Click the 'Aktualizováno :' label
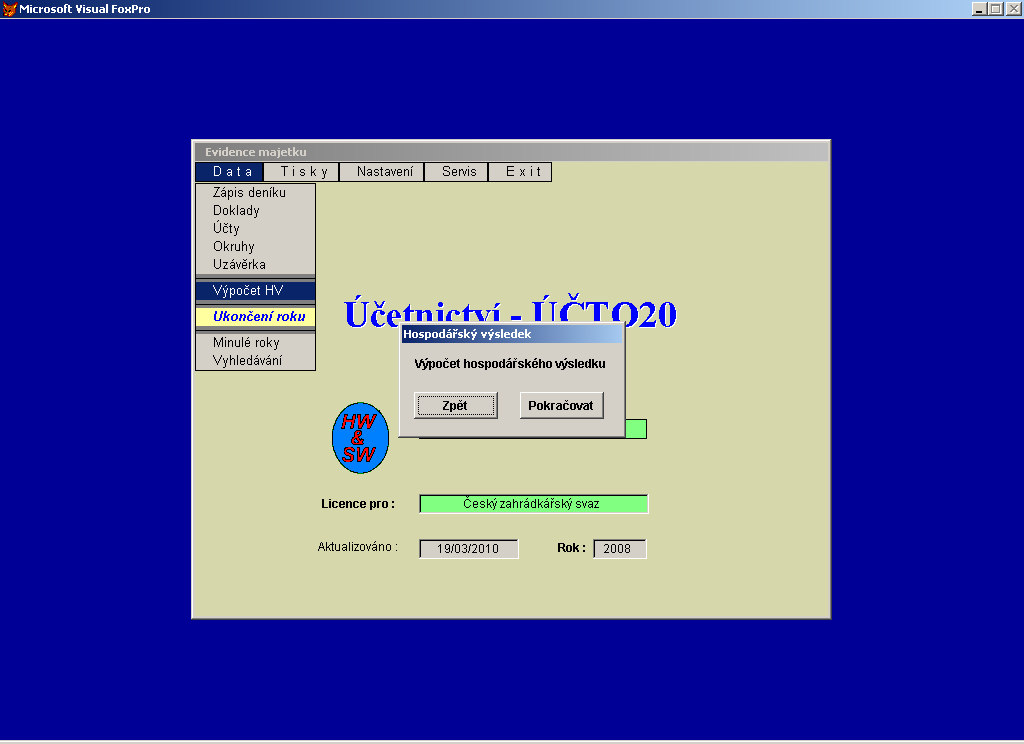 [x=357, y=547]
